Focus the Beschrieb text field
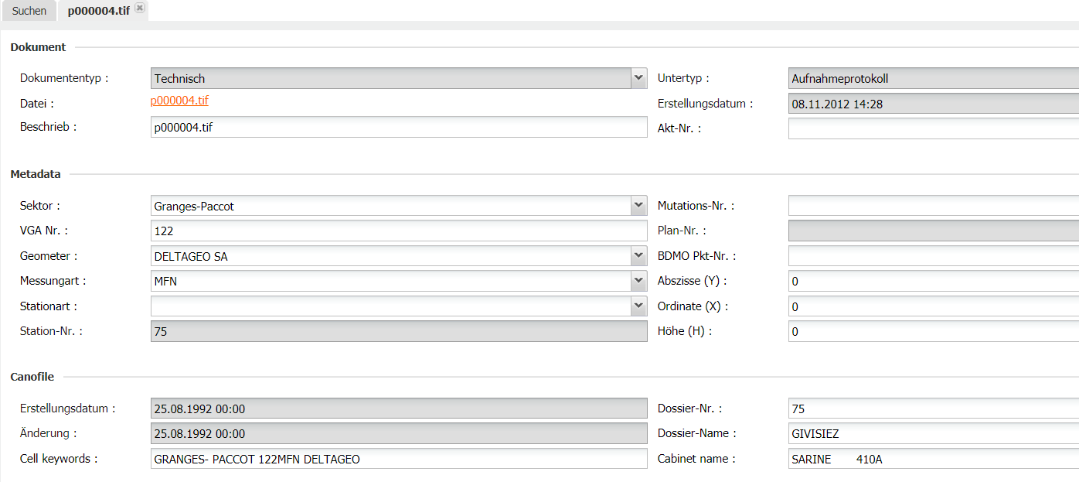The height and width of the screenshot is (482, 1079). pos(399,127)
